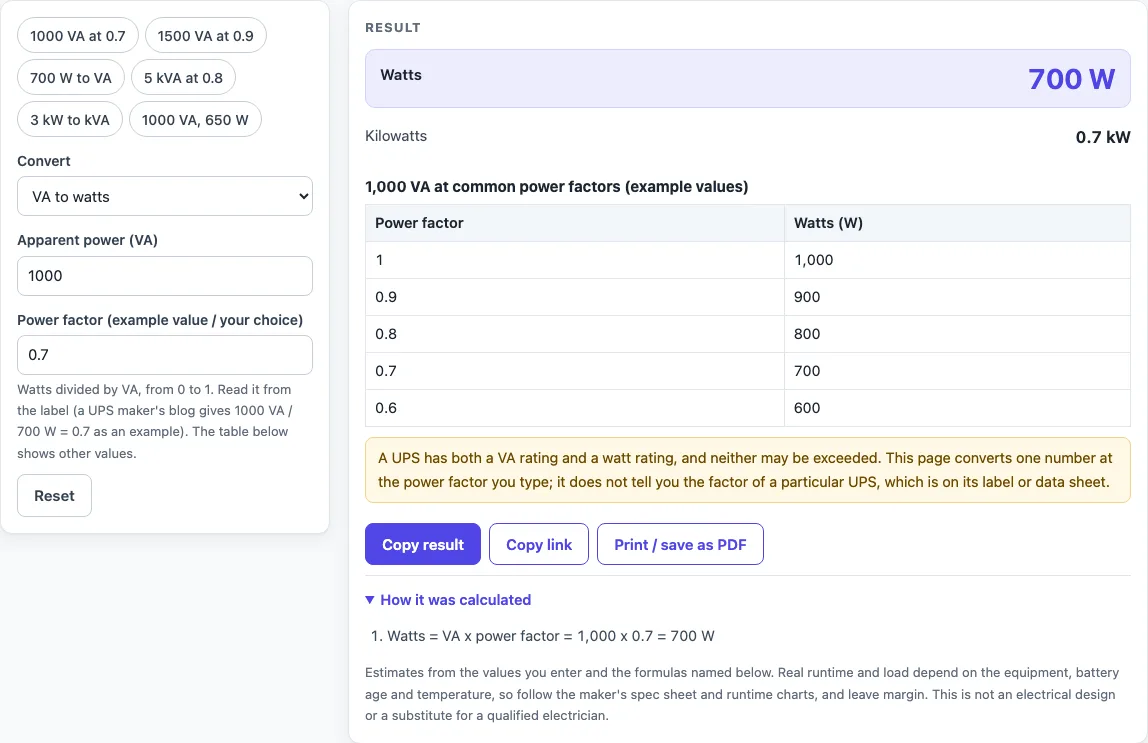This screenshot has height=743, width=1148.
Task: Select the 800 watts table cell
Action: point(958,334)
